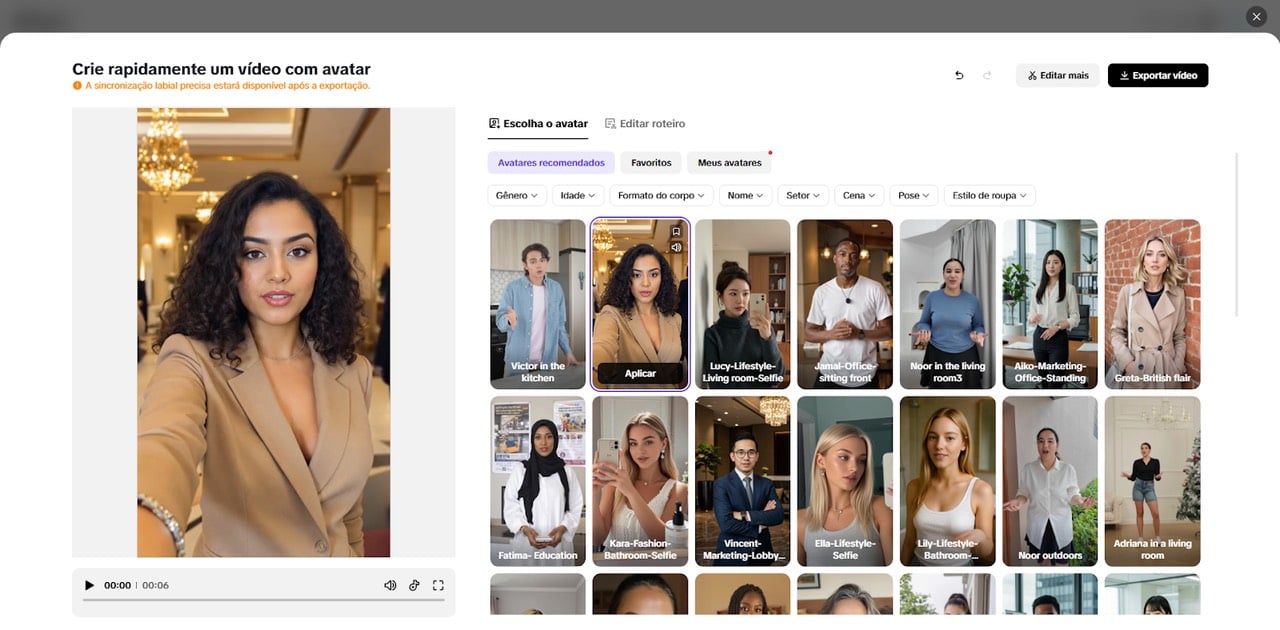1280x630 pixels.
Task: Switch to the Editar roteiro tab
Action: click(x=645, y=124)
